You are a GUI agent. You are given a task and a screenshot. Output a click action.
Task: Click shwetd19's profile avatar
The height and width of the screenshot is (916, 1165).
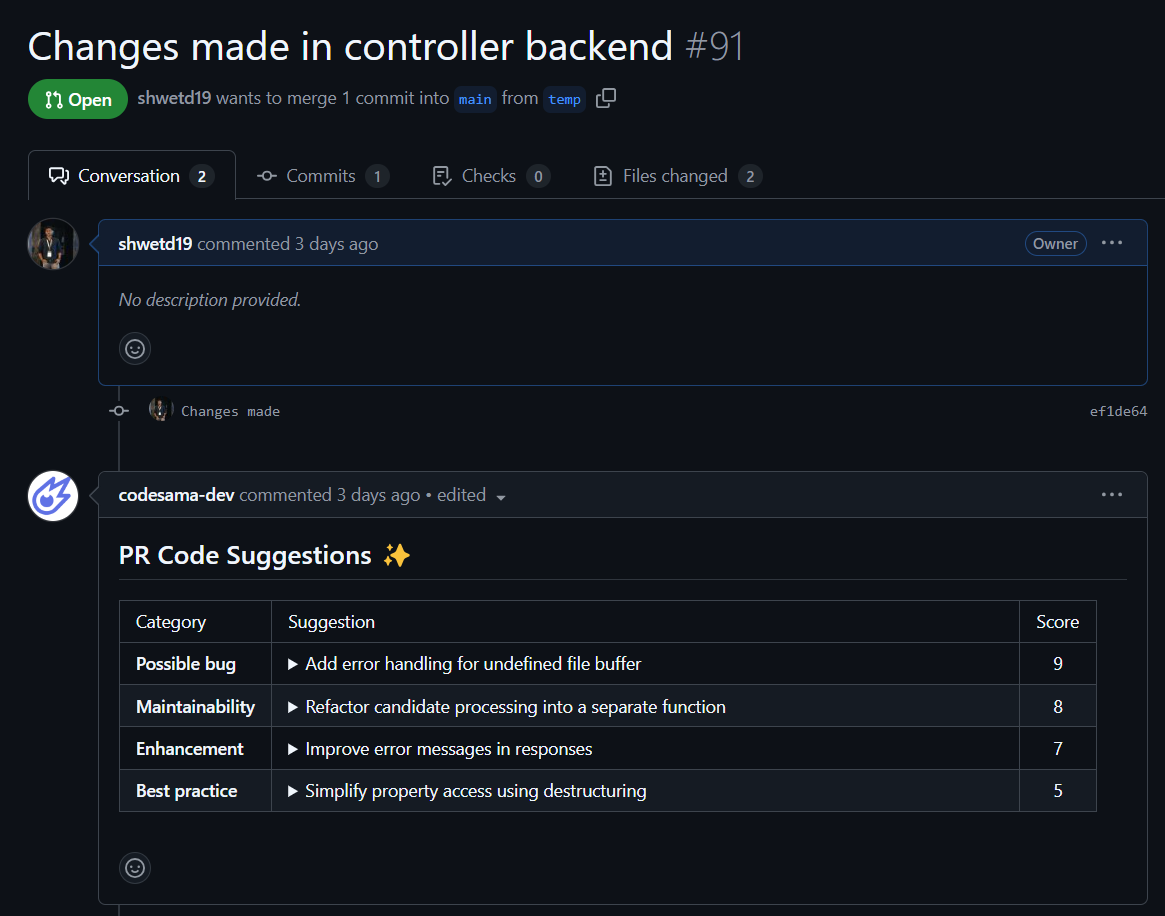pyautogui.click(x=53, y=244)
